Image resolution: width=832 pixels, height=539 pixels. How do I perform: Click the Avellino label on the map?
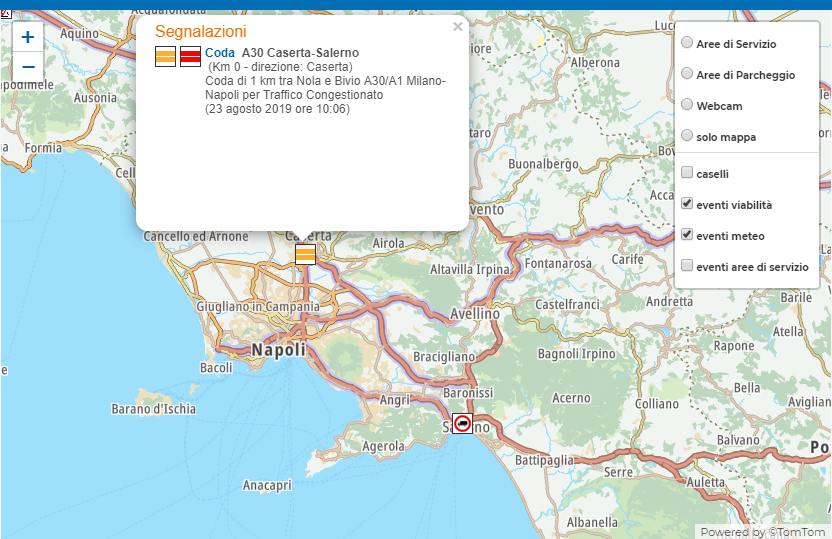coord(474,313)
